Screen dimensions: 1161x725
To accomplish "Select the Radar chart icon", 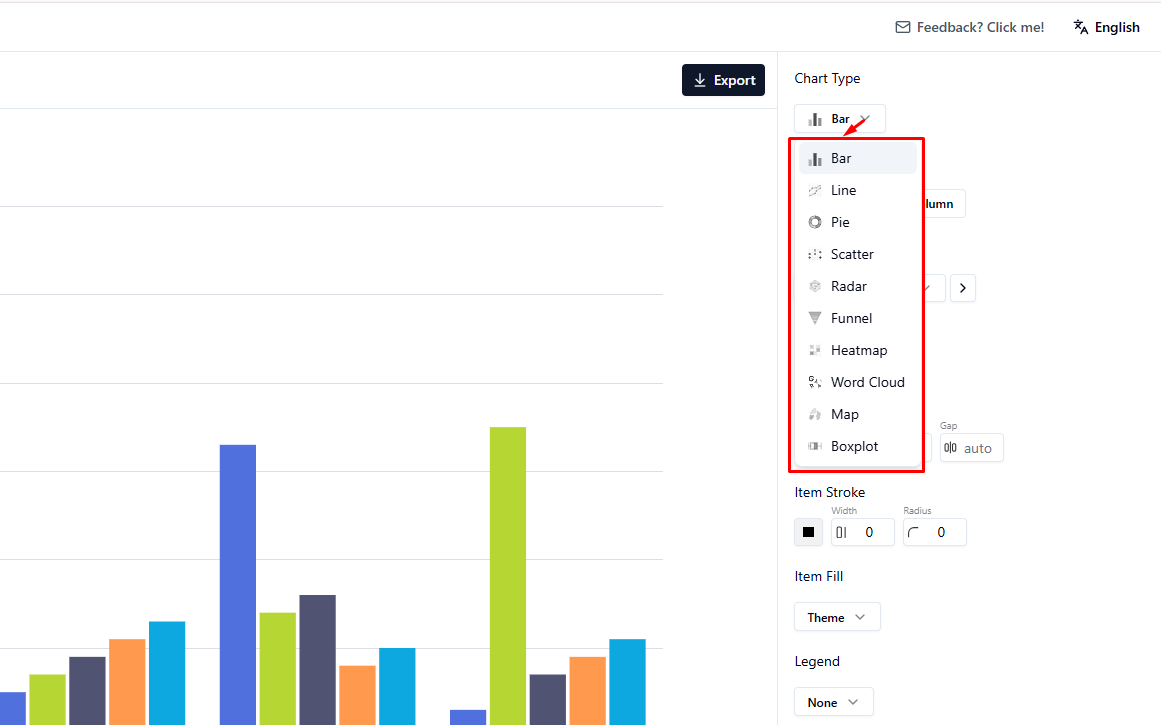I will coord(815,285).
